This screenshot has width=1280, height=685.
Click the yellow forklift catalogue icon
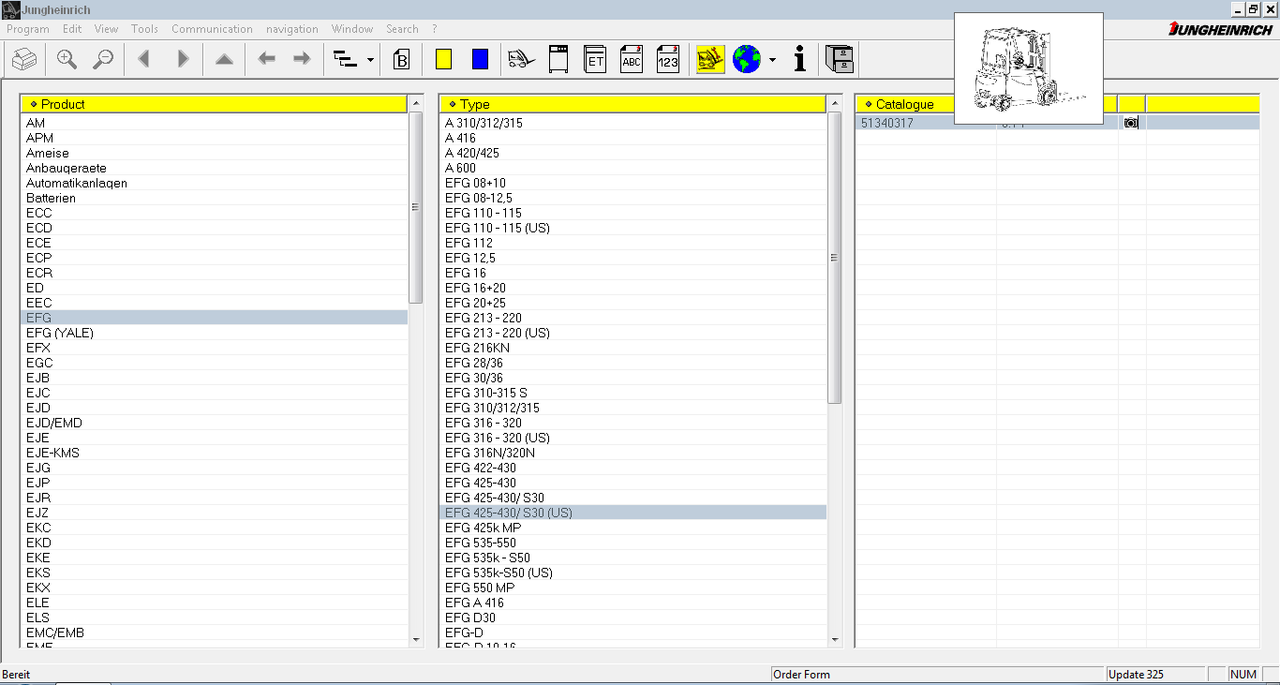point(710,60)
